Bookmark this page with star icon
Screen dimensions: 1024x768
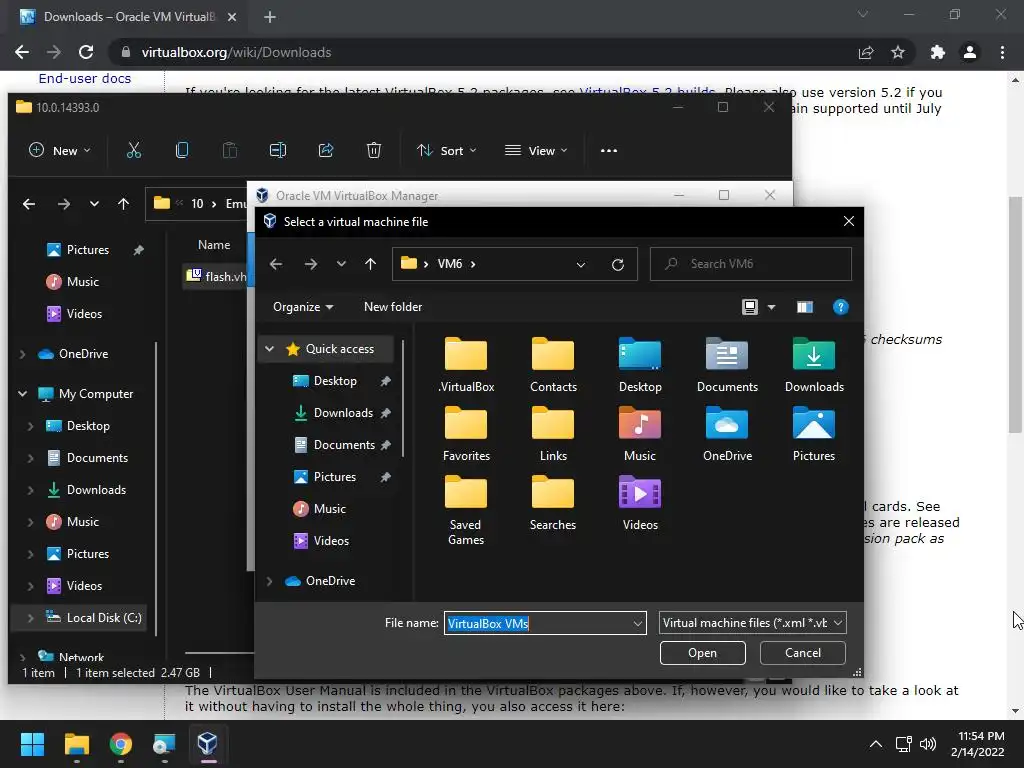pyautogui.click(x=898, y=52)
